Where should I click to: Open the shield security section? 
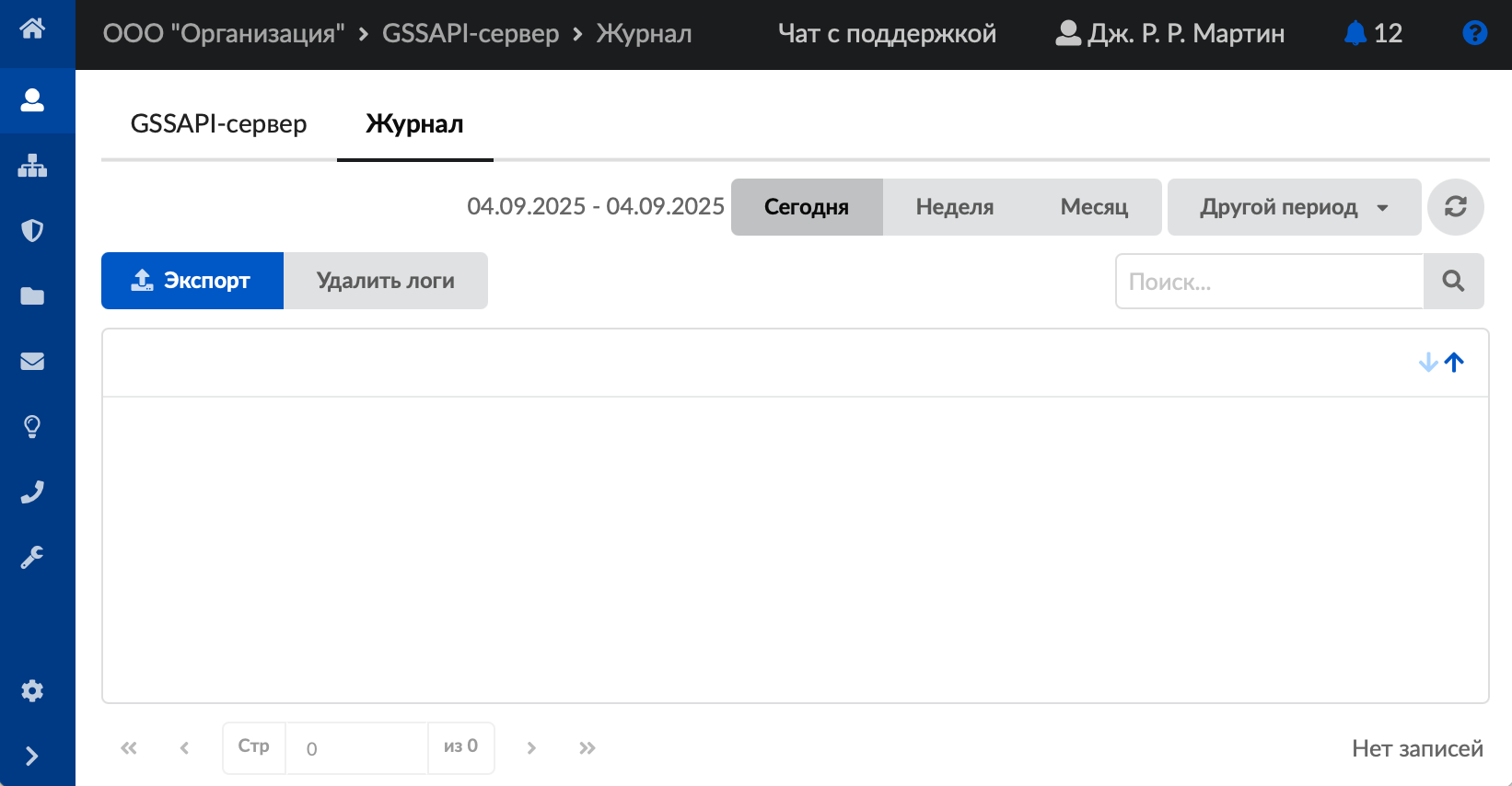tap(32, 230)
